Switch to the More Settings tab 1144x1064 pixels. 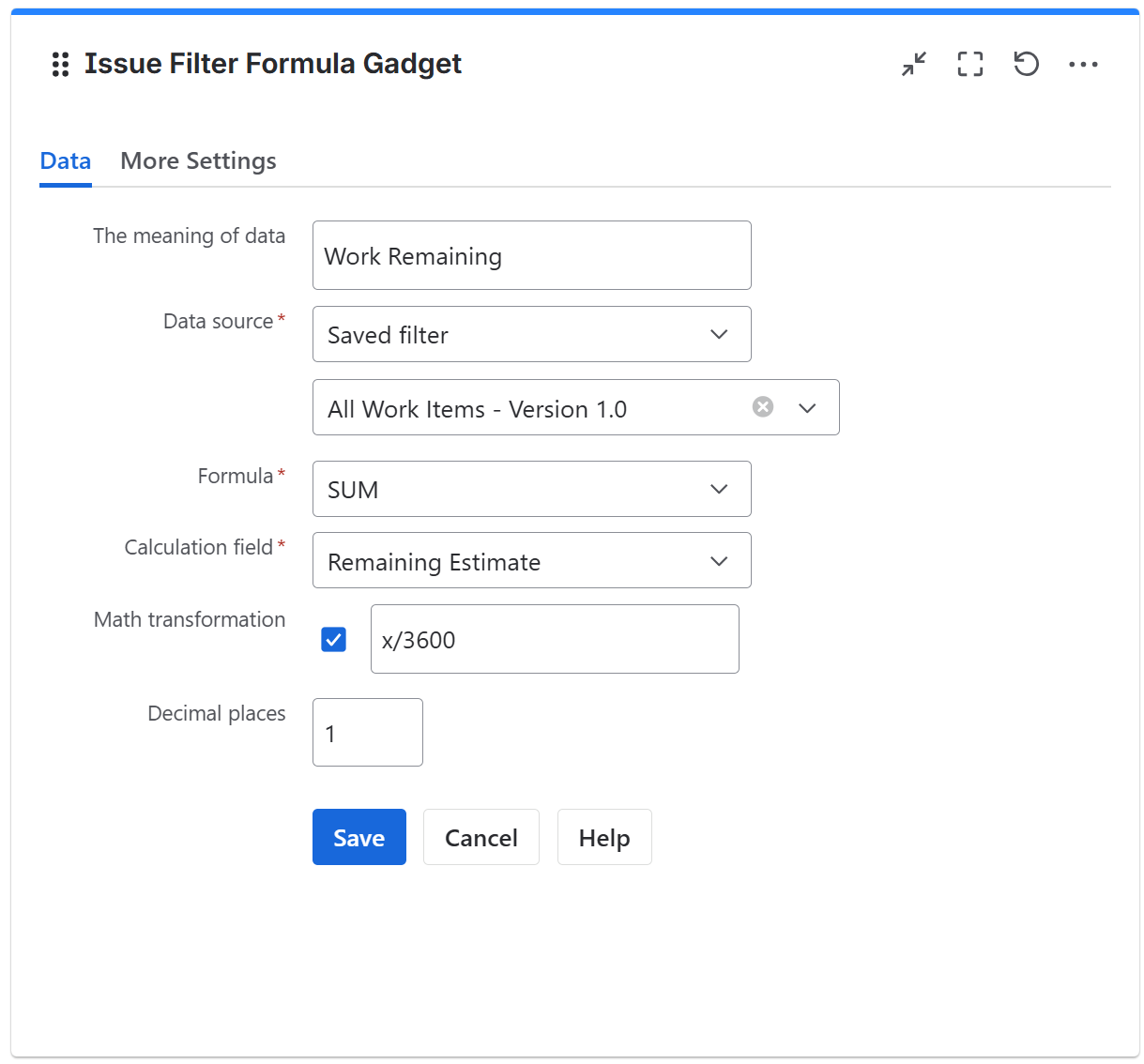198,160
